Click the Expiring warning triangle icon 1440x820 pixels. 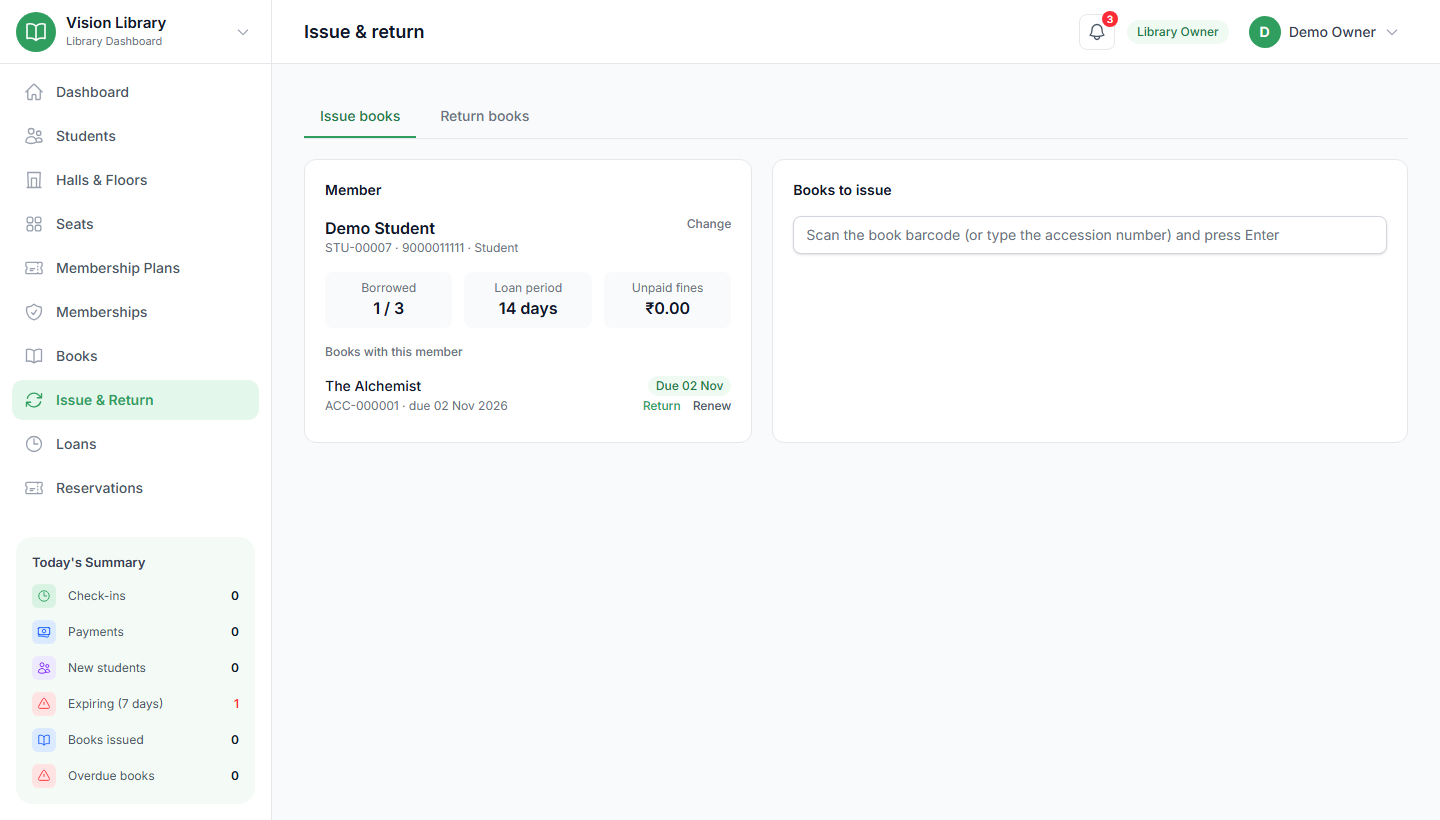pyautogui.click(x=44, y=704)
